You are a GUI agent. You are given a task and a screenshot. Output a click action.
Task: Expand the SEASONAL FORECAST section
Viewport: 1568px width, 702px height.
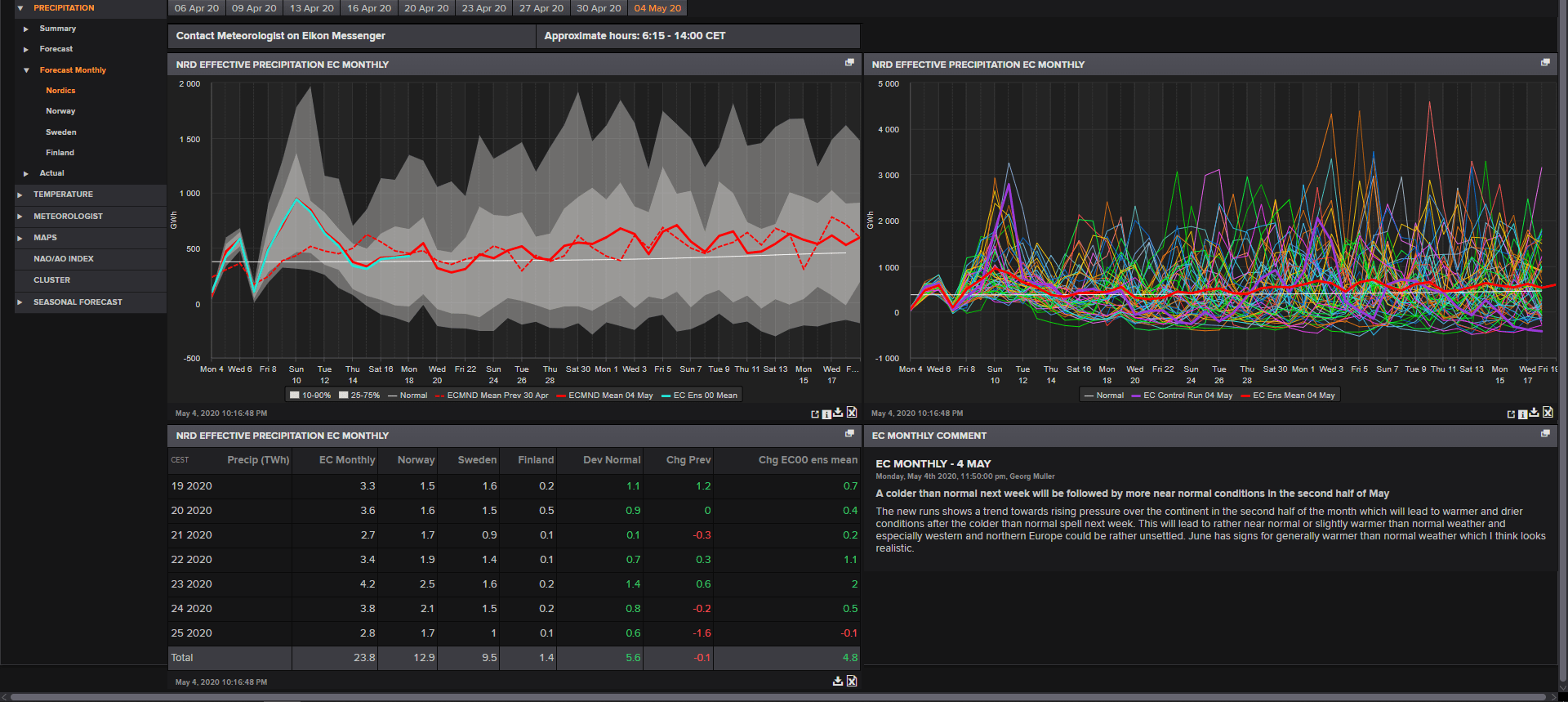(x=78, y=302)
